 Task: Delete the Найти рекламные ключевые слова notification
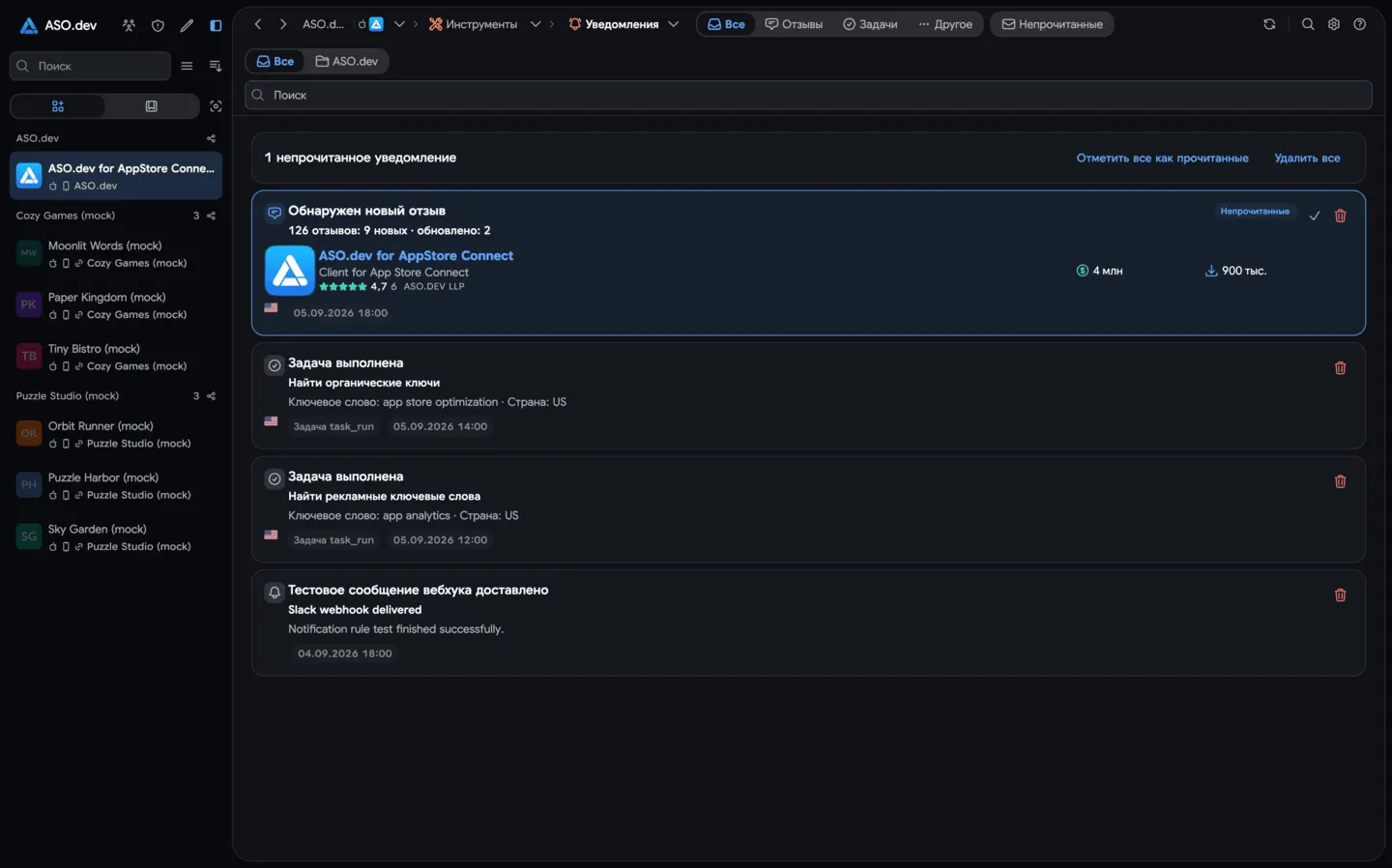point(1340,481)
